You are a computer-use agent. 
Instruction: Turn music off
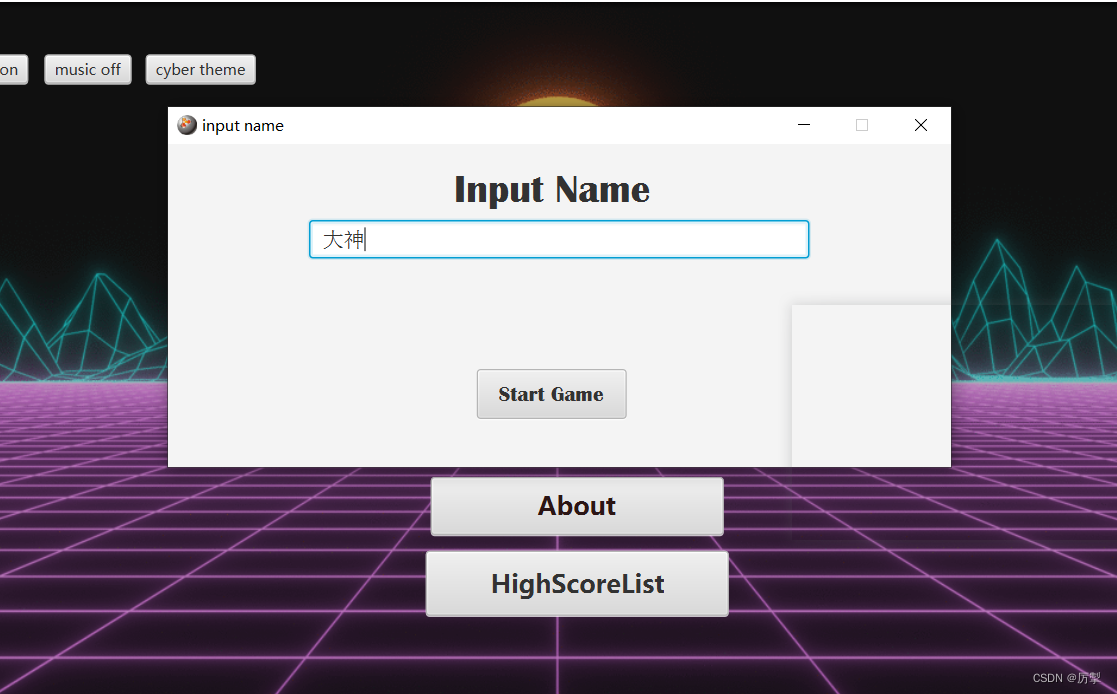[x=88, y=70]
